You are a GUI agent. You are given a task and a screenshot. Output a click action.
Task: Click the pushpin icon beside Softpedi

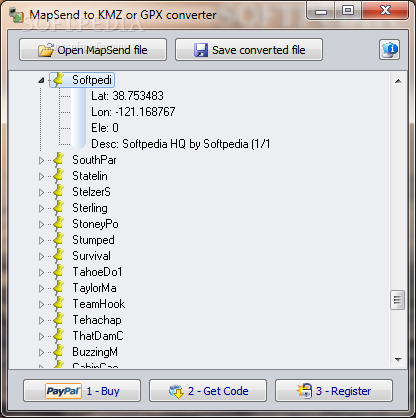(59, 79)
